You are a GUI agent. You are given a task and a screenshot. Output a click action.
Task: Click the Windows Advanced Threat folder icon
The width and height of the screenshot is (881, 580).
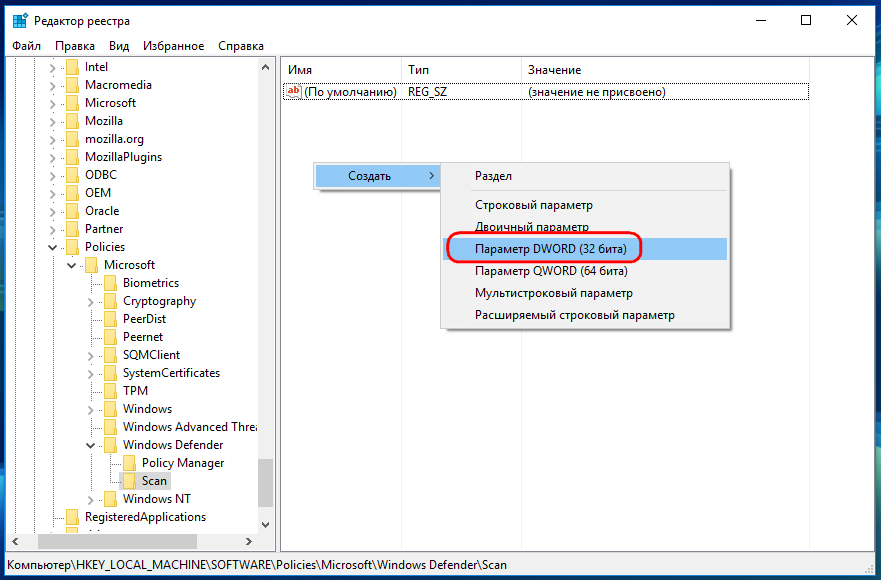pyautogui.click(x=111, y=427)
